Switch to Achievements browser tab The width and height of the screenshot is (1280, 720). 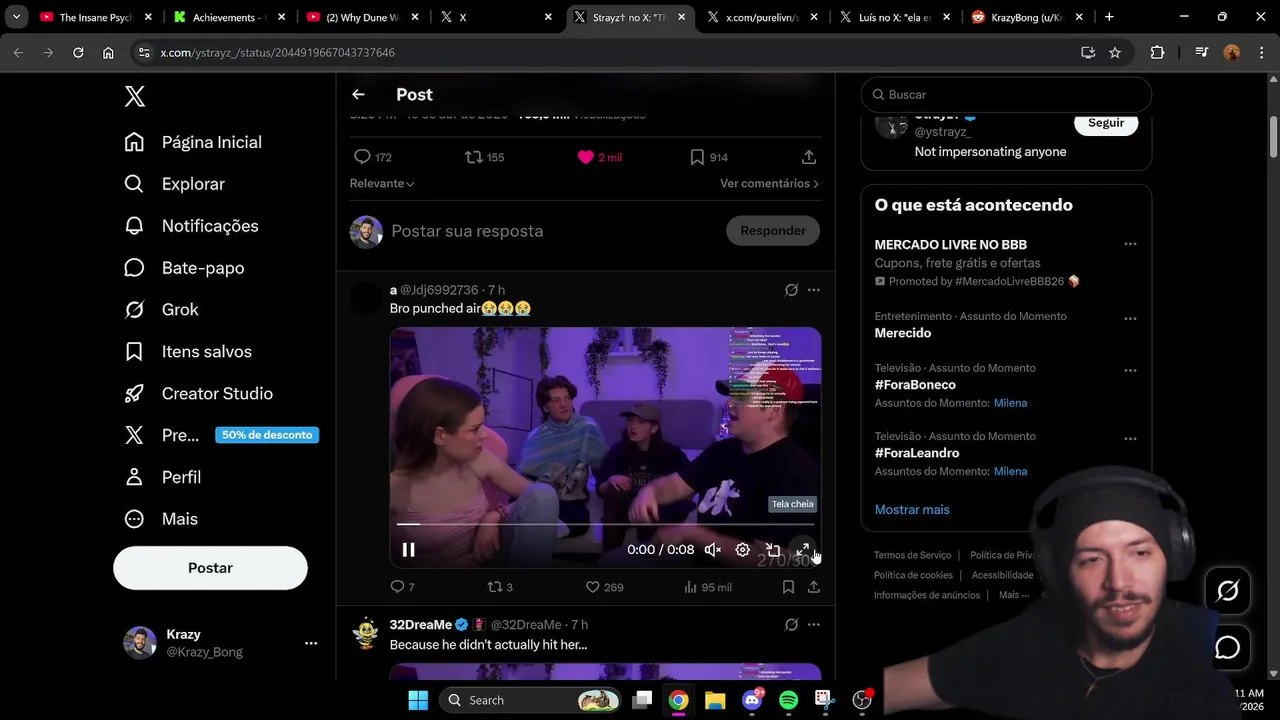pos(230,17)
